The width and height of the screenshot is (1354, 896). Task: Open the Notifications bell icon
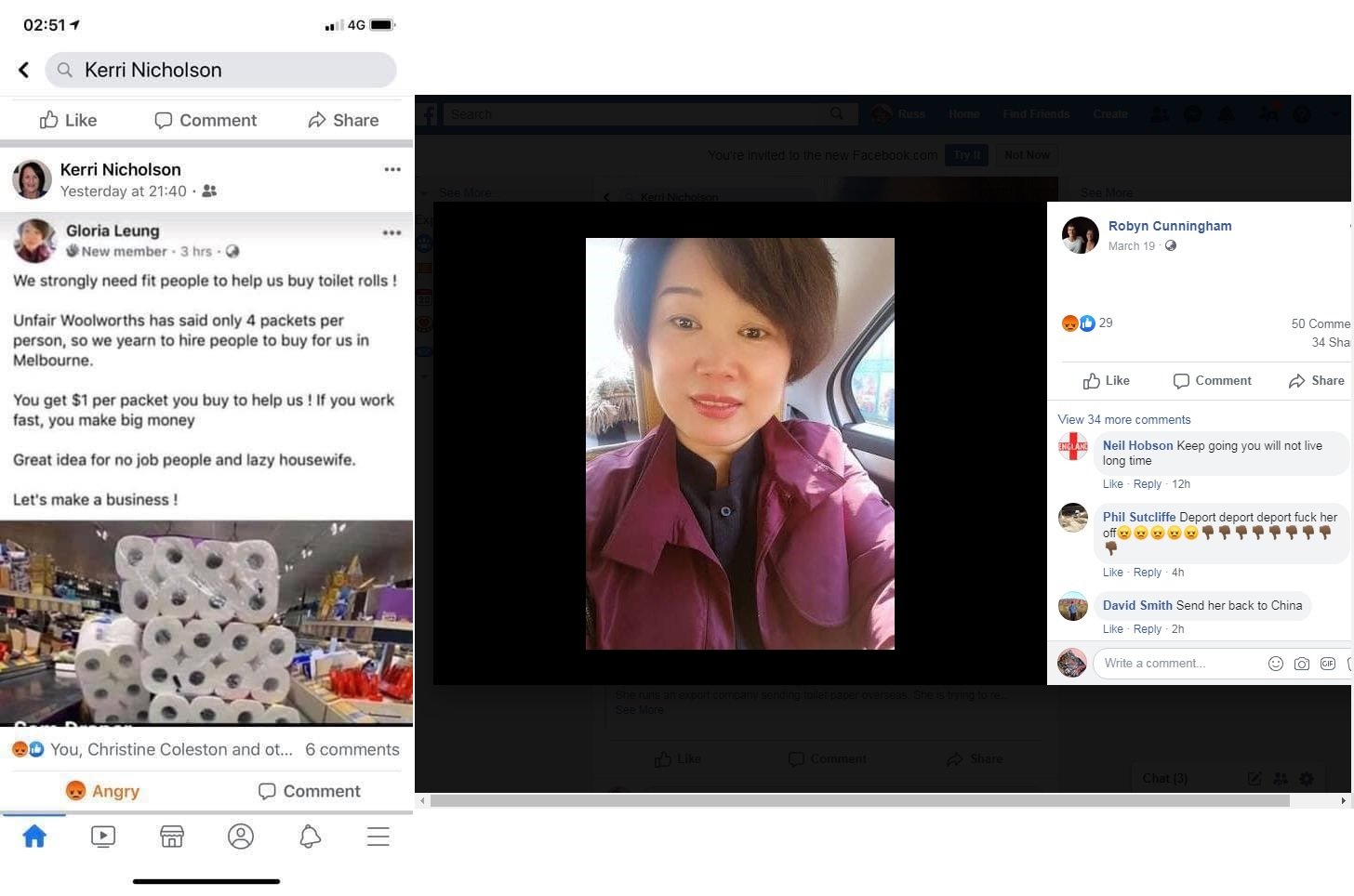tap(310, 837)
